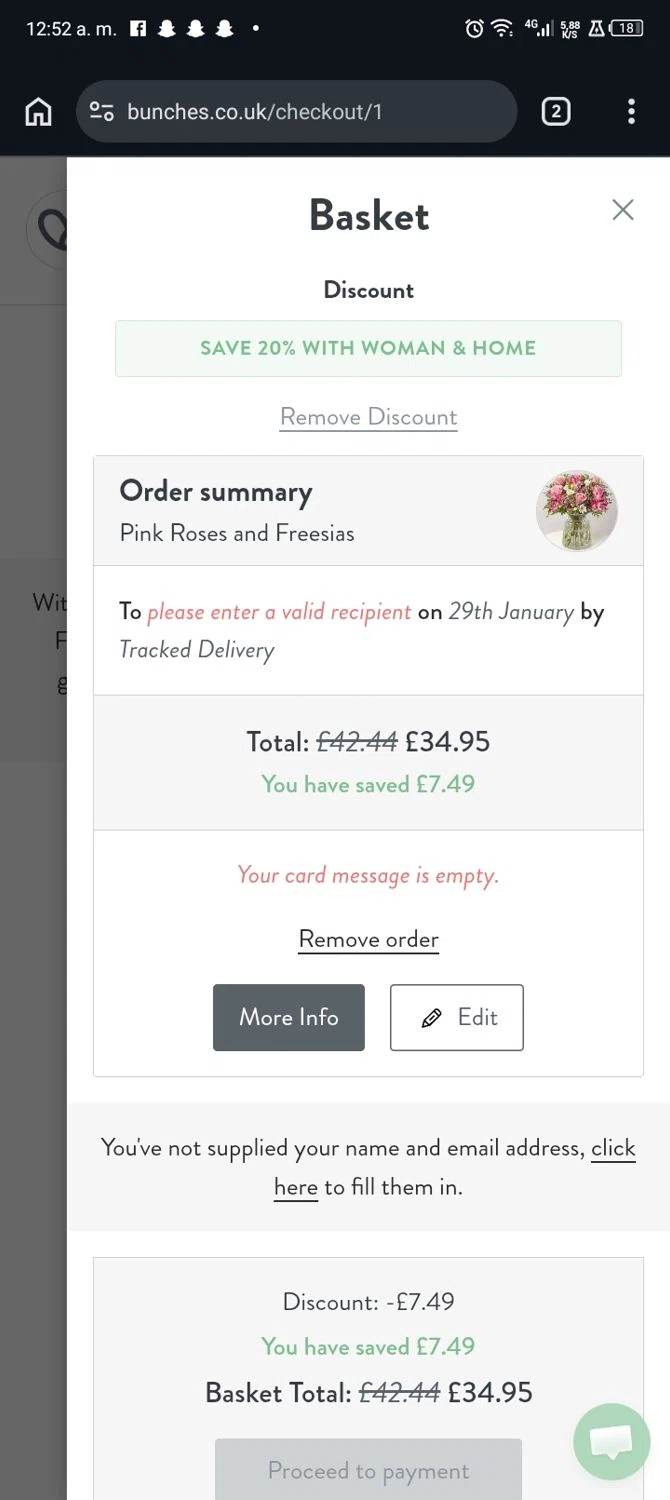This screenshot has height=1500, width=670.
Task: Tap the Pink Roses bouquet thumbnail
Action: coord(577,511)
